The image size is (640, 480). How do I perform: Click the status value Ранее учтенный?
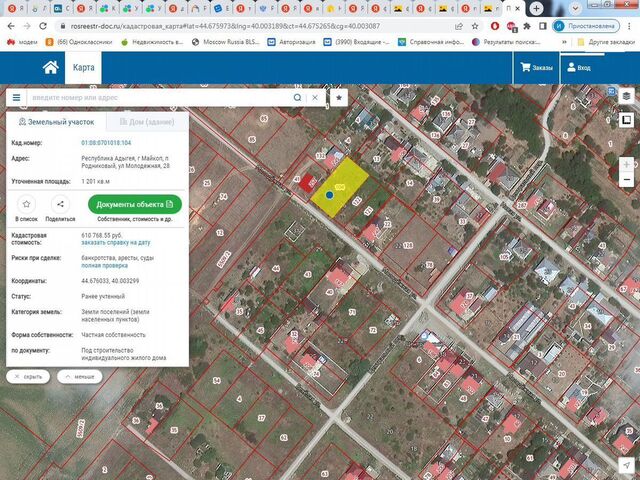coord(103,296)
